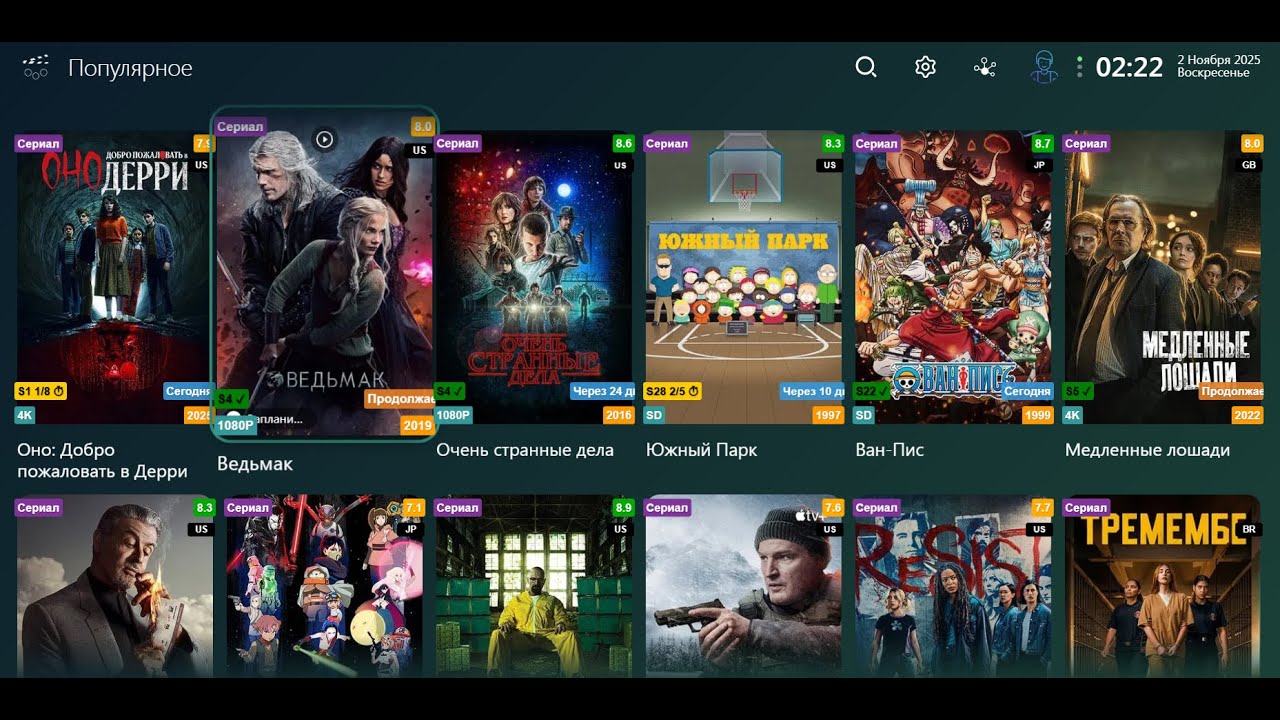This screenshot has width=1280, height=720.
Task: Click the 8.0 rating on Медленные лошади
Action: [x=1252, y=144]
